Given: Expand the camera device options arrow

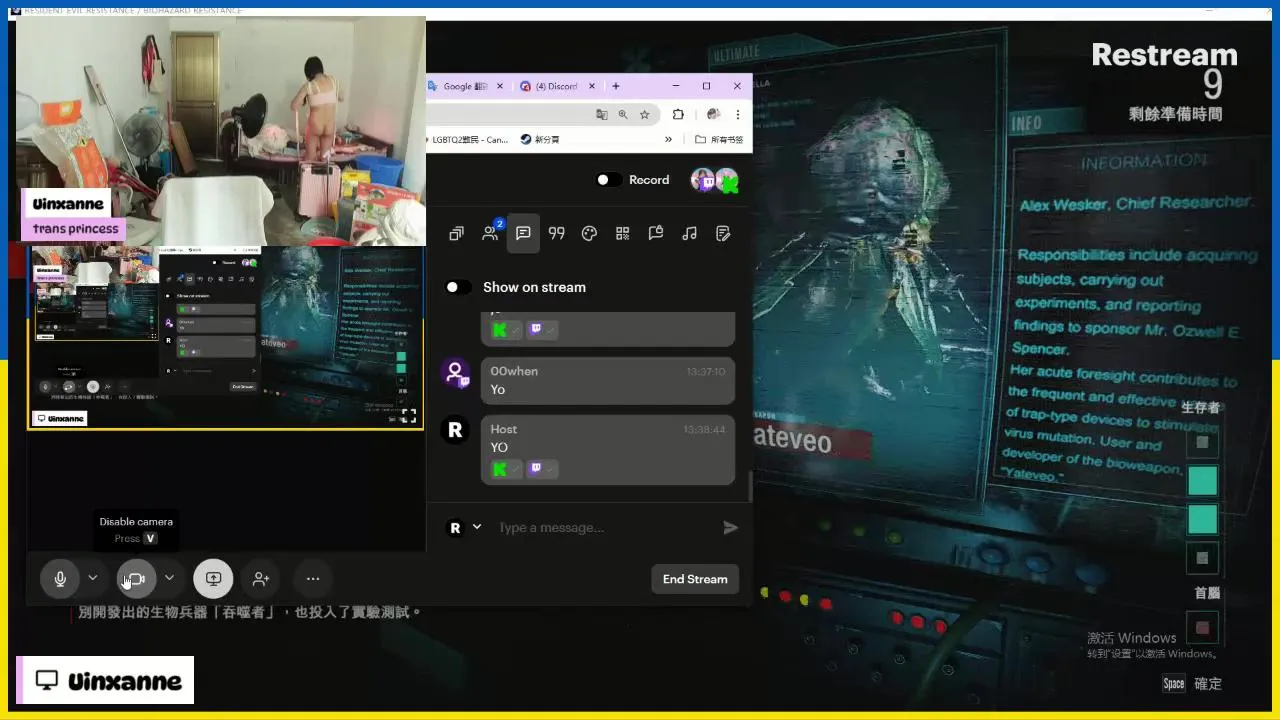Looking at the screenshot, I should tap(169, 578).
